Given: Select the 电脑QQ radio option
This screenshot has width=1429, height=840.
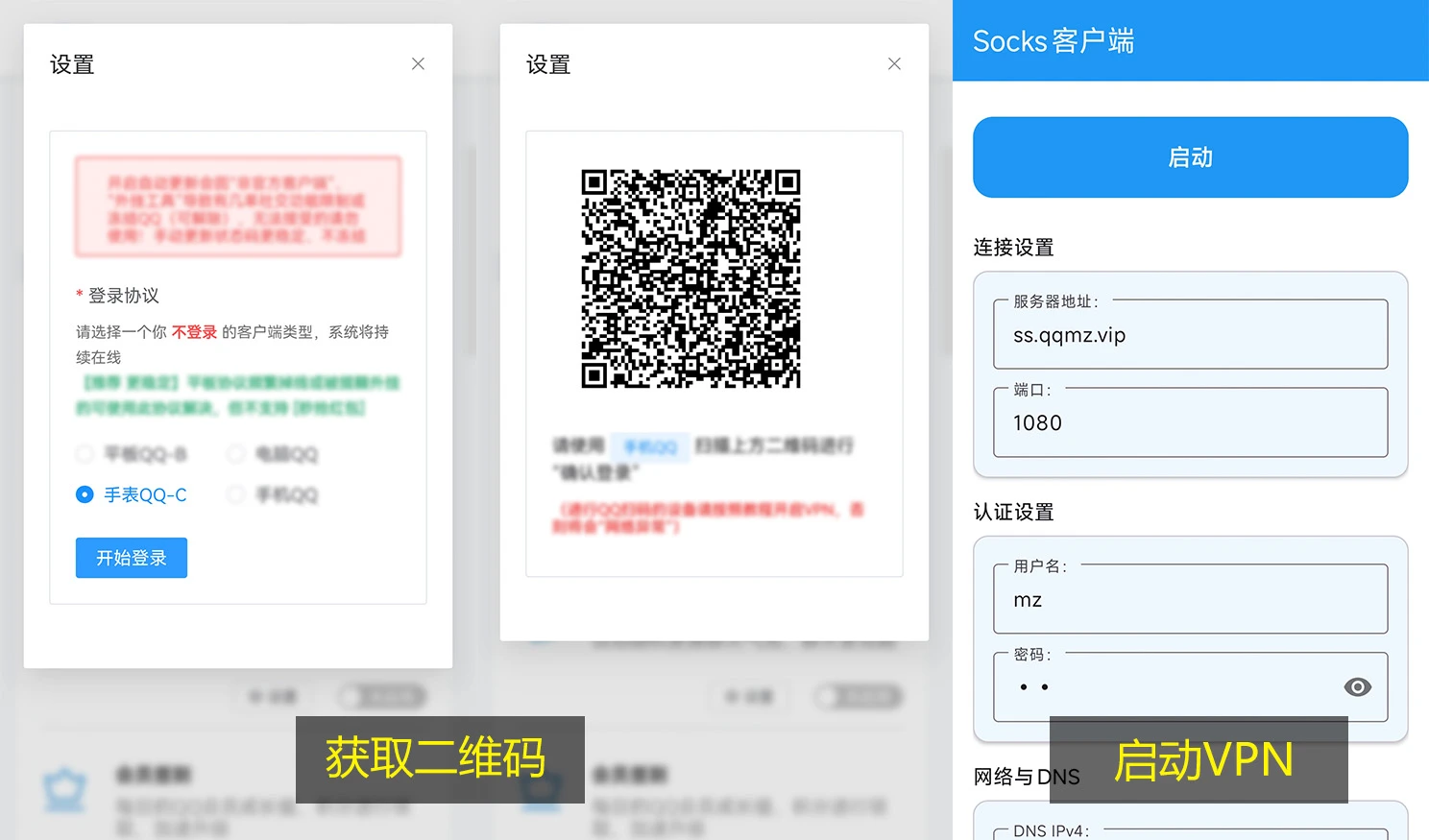Looking at the screenshot, I should point(236,453).
